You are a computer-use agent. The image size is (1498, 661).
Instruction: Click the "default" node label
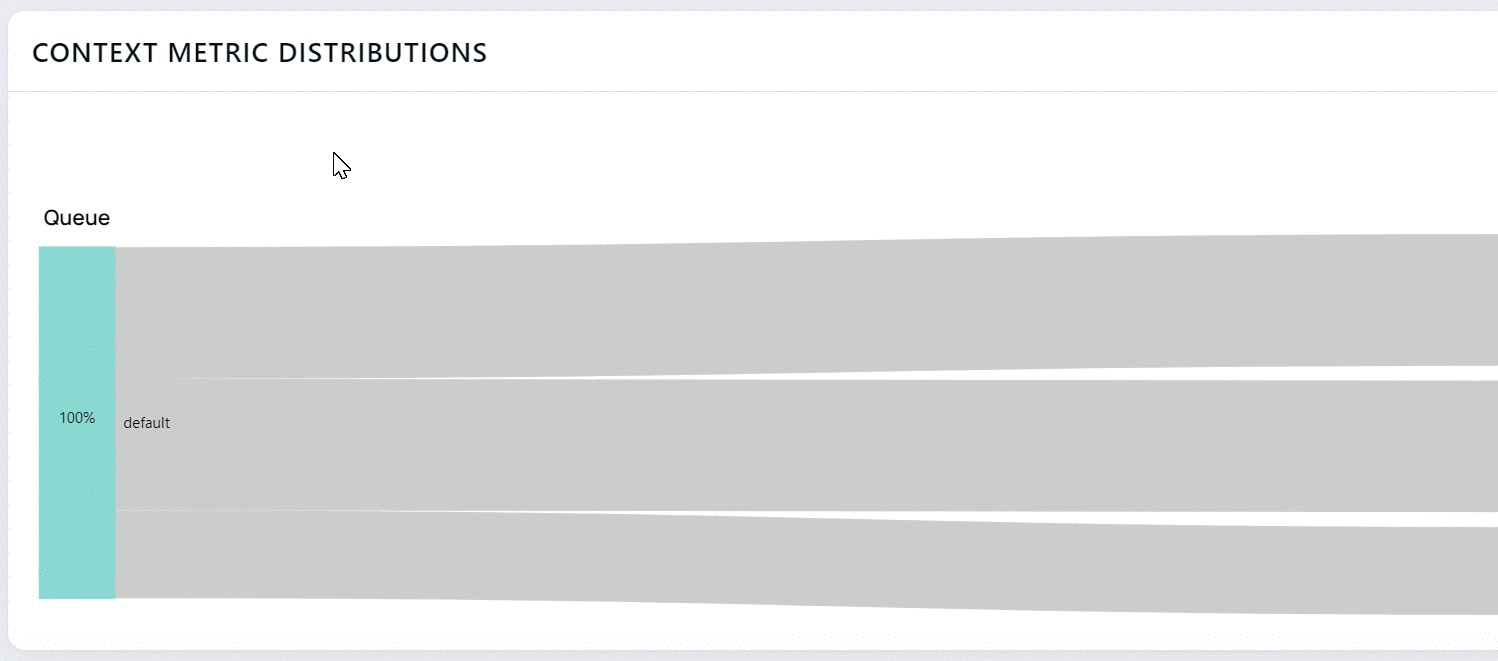coord(146,423)
